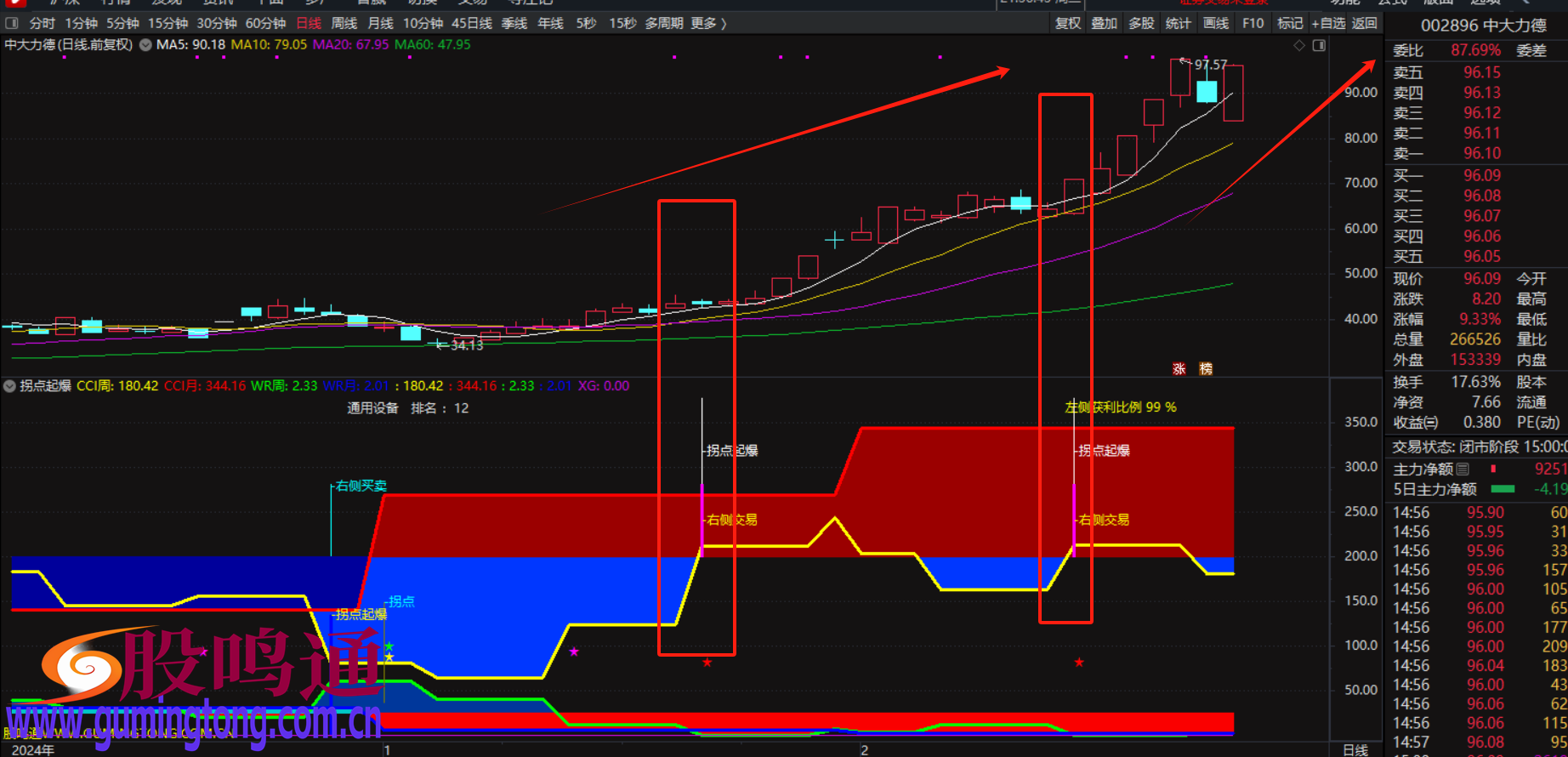The width and height of the screenshot is (1568, 757).
Task: Open the 画线 drawing tools
Action: tap(1215, 23)
